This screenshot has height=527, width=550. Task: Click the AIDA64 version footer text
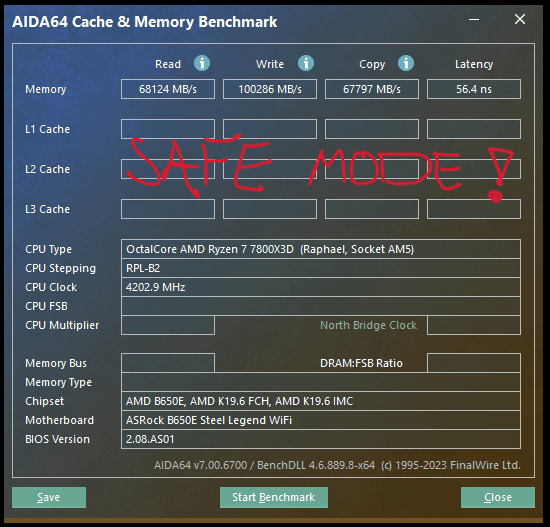click(337, 465)
